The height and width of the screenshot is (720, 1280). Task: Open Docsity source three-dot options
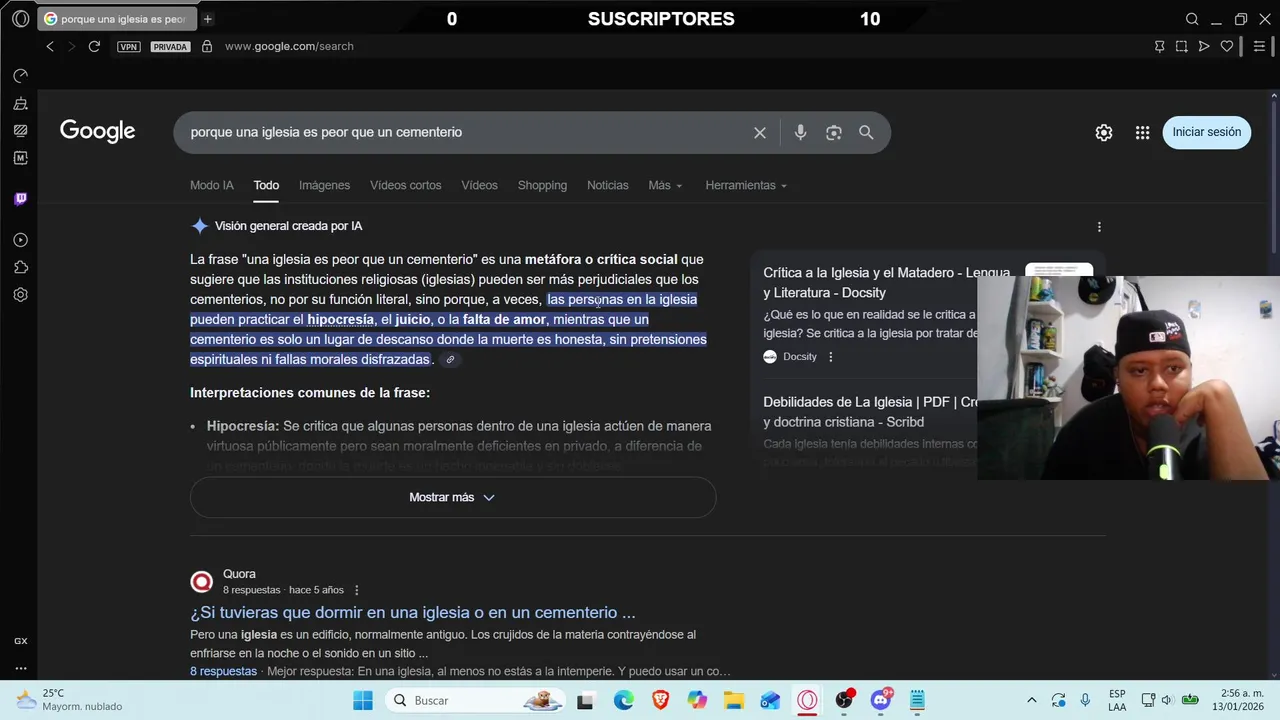[830, 357]
